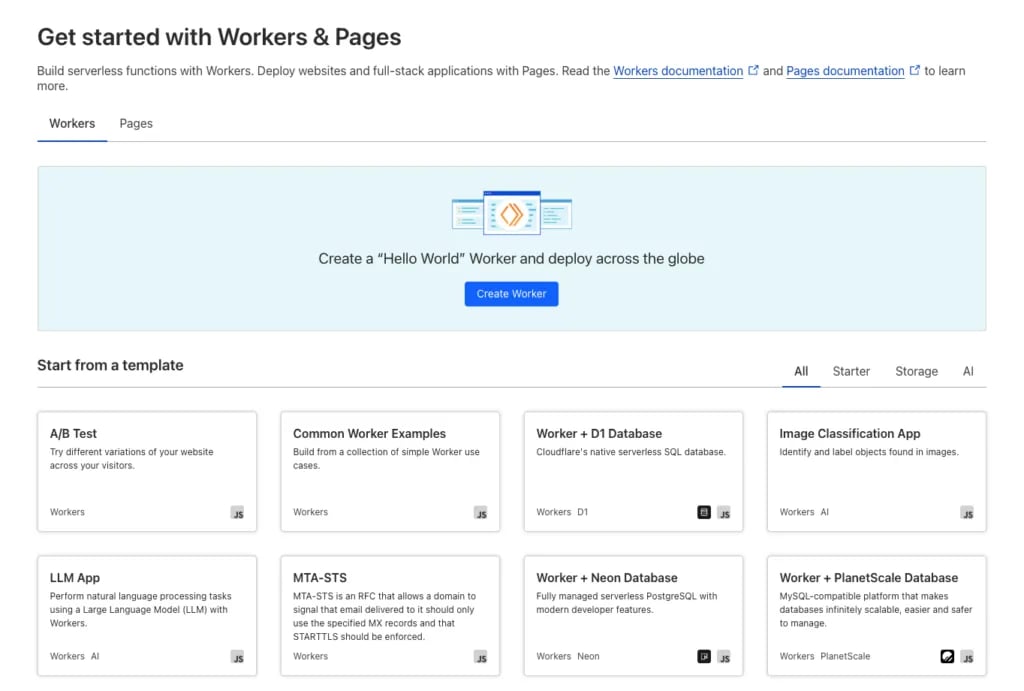Viewport: 1024px width, 691px height.
Task: Click PlanetScale tag on PlanetScale Database card
Action: [845, 656]
